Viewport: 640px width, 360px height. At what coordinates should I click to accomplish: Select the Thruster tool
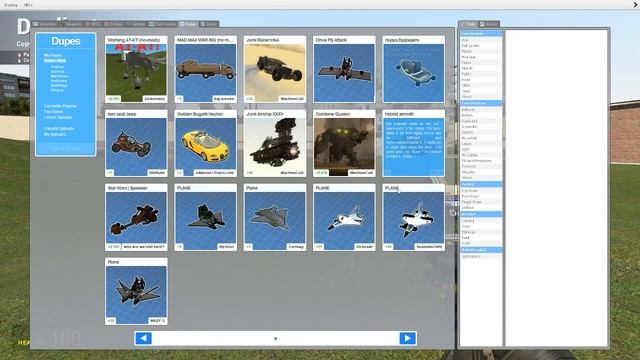point(481,172)
